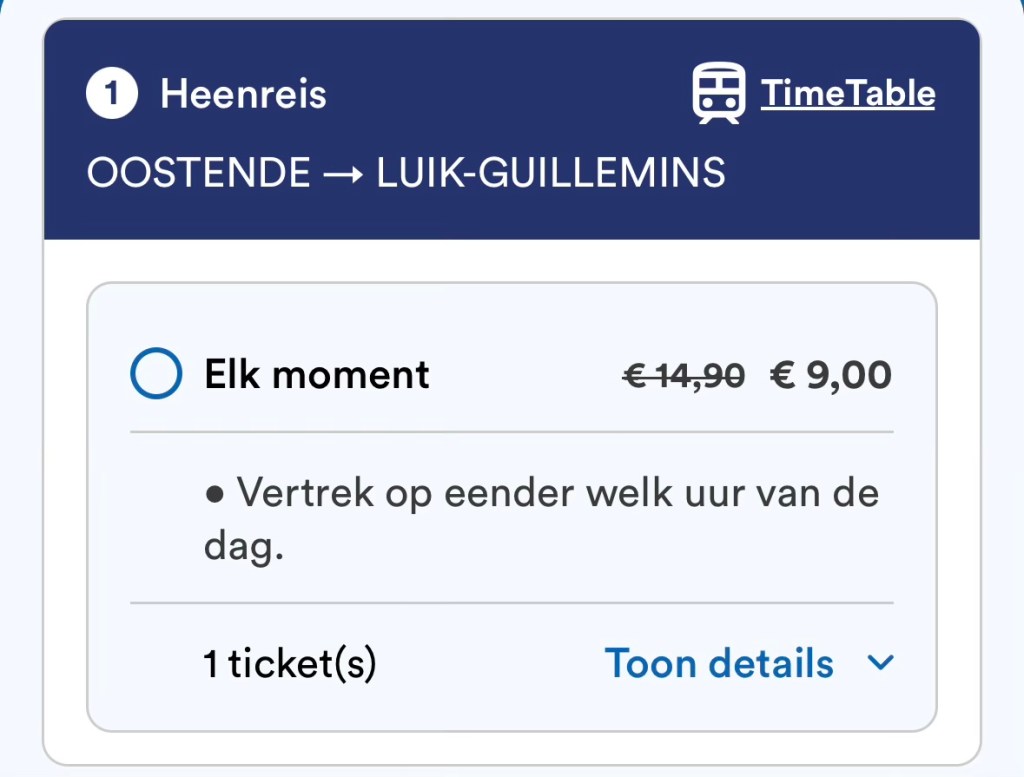
Task: Click the Elk moment fare label
Action: coord(317,375)
